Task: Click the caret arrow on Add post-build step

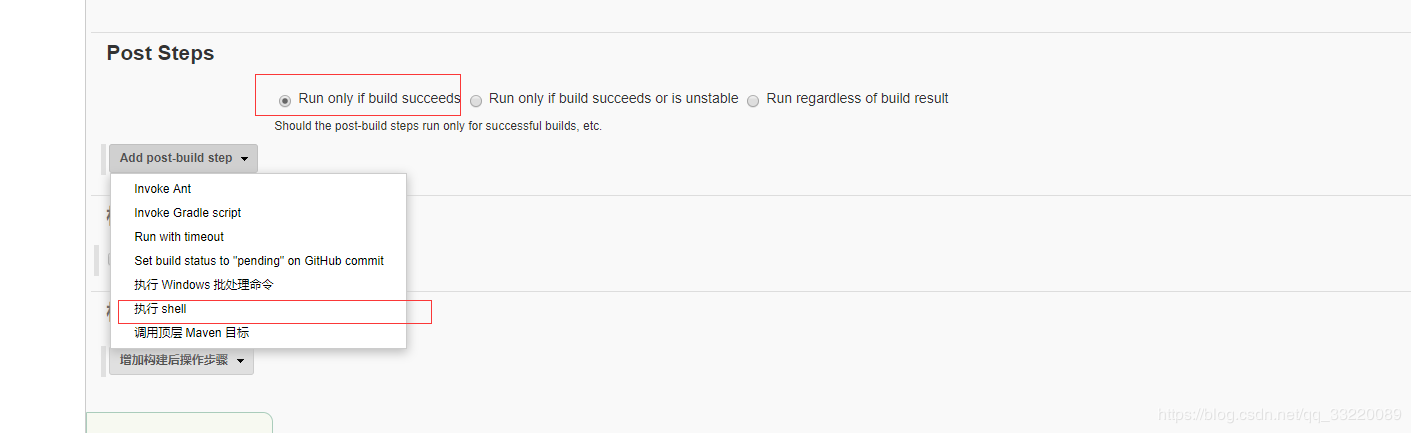Action: point(244,159)
